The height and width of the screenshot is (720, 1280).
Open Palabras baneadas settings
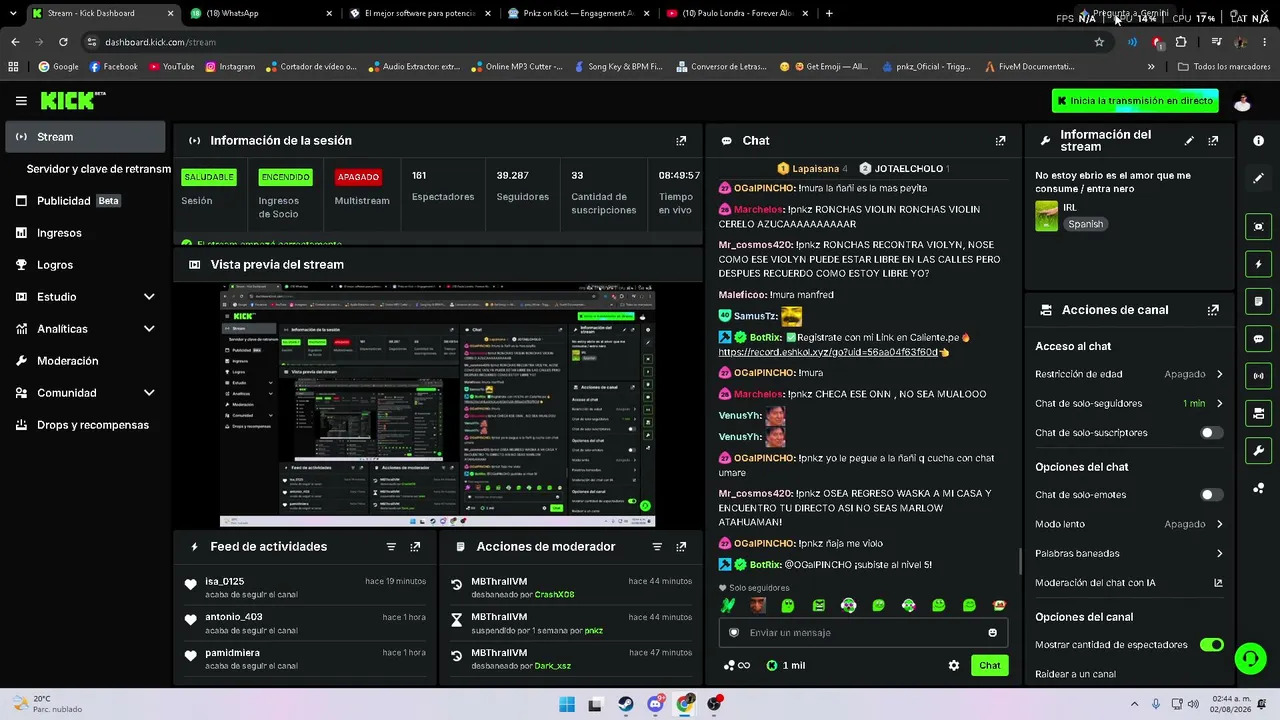pos(1129,553)
